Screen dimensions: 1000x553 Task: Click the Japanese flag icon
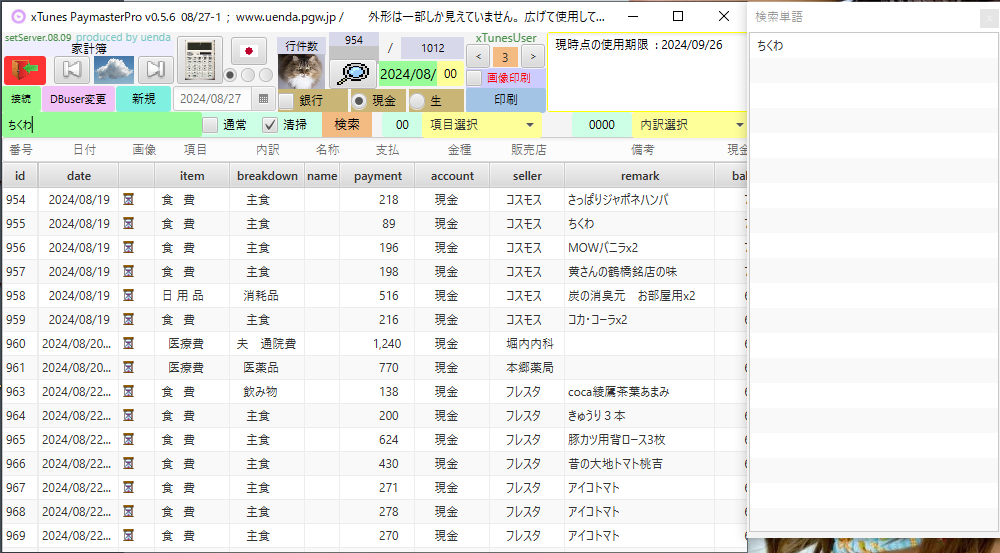[249, 51]
